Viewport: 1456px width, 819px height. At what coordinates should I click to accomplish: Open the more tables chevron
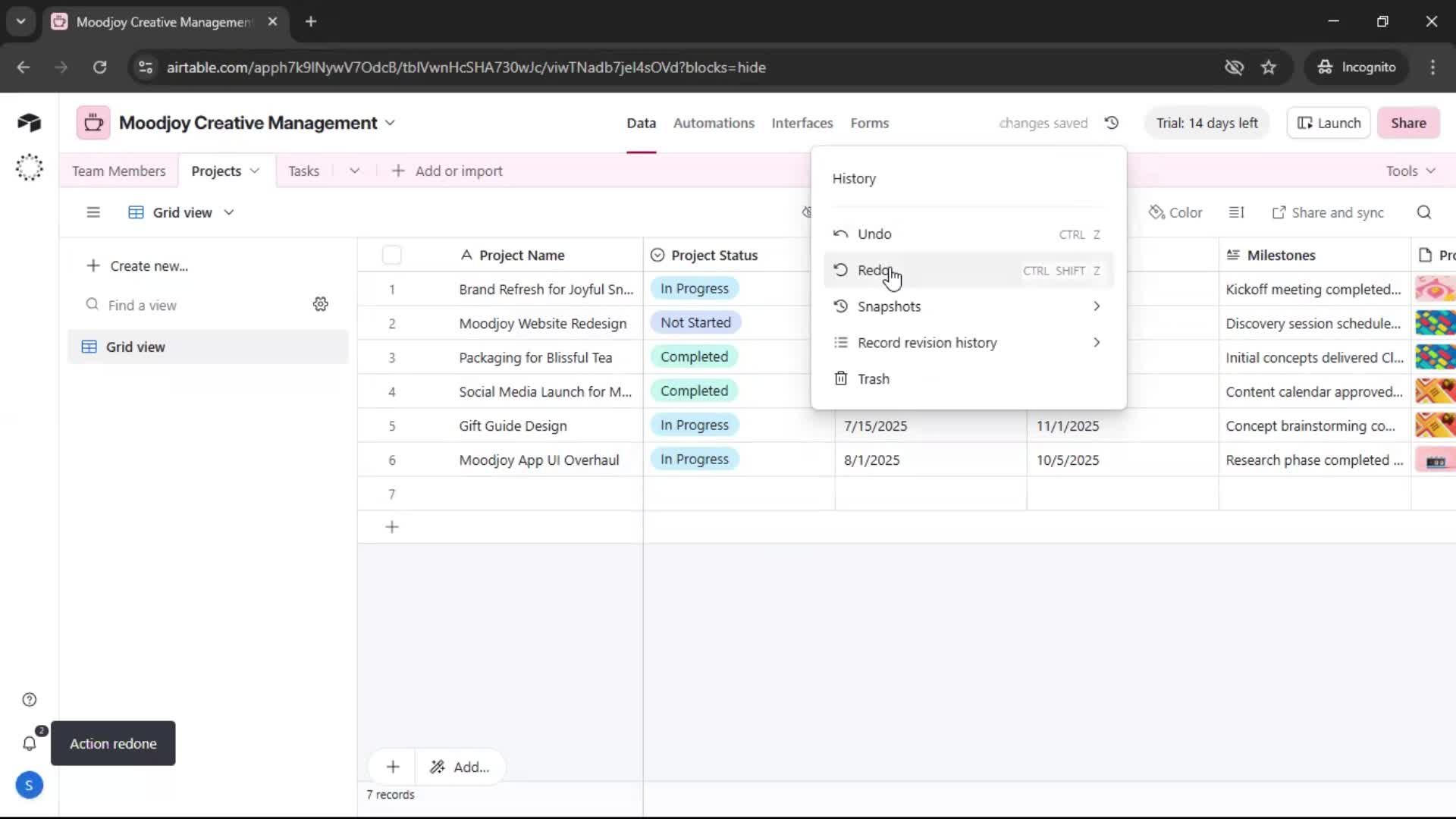pyautogui.click(x=354, y=171)
